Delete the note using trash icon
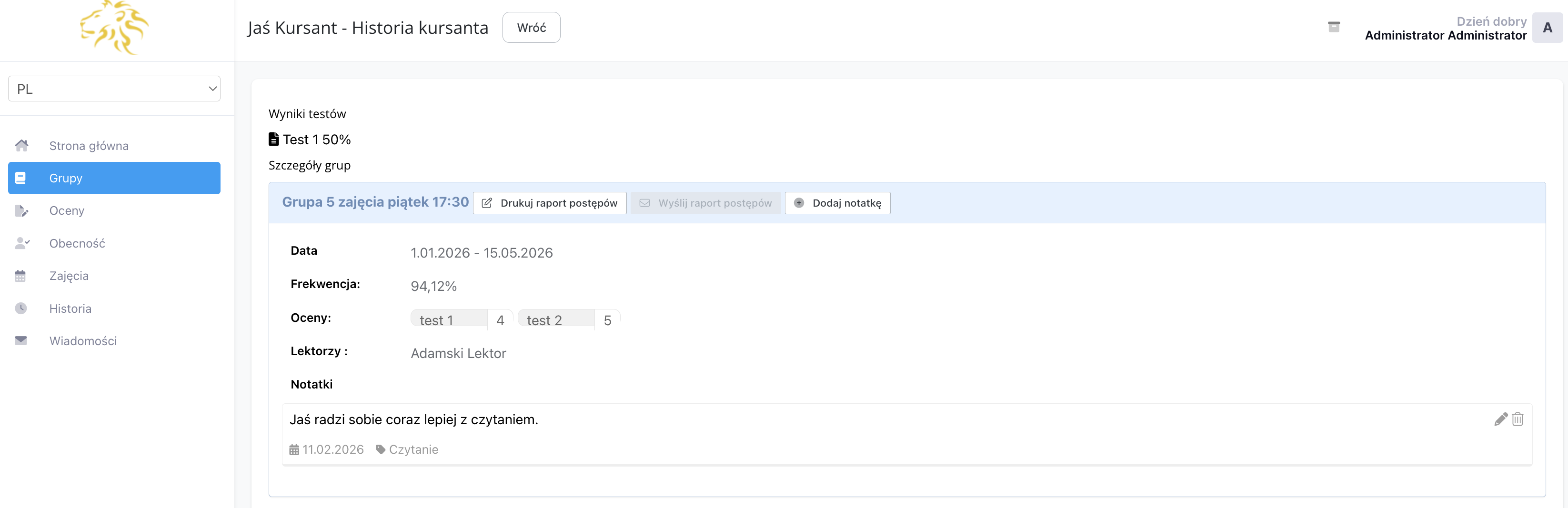 point(1518,419)
